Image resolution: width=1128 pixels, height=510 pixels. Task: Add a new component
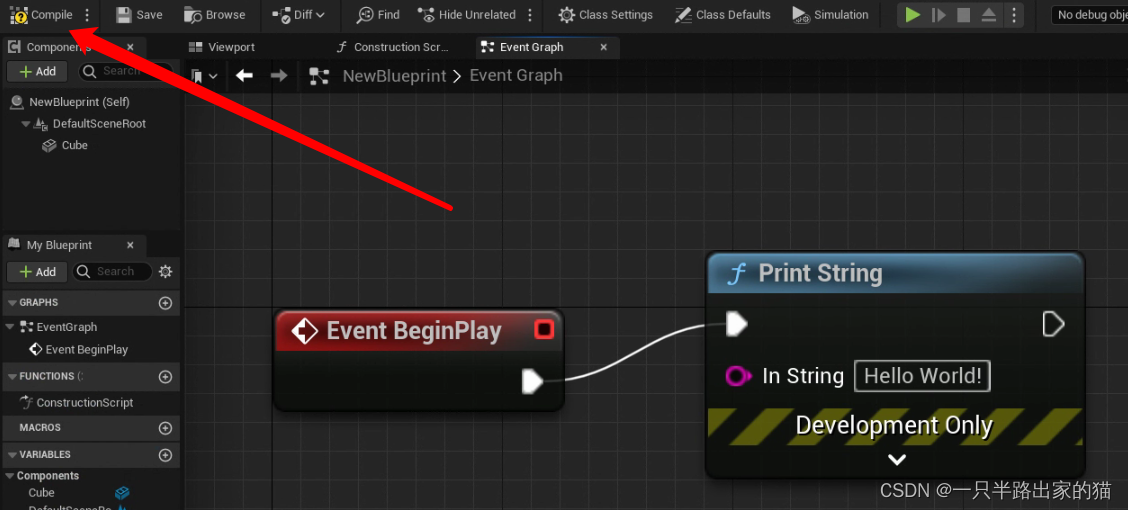(x=37, y=71)
